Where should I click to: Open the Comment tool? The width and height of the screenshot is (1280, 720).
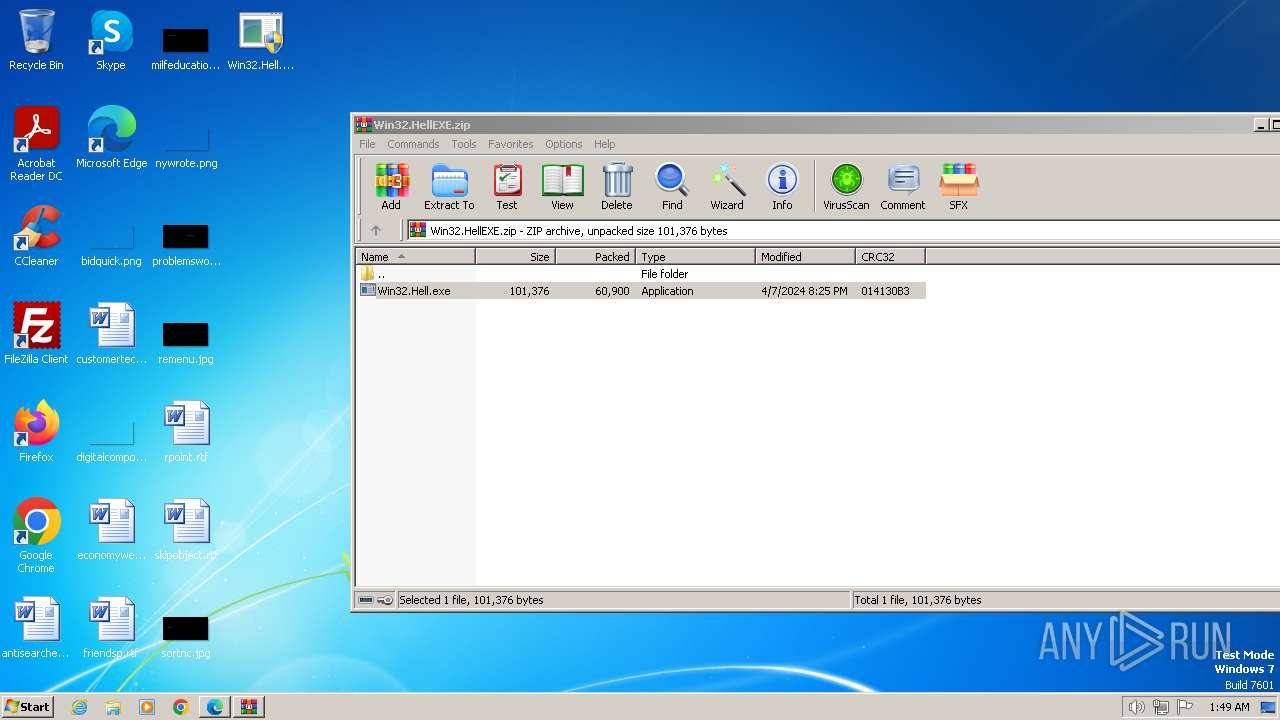(x=903, y=187)
